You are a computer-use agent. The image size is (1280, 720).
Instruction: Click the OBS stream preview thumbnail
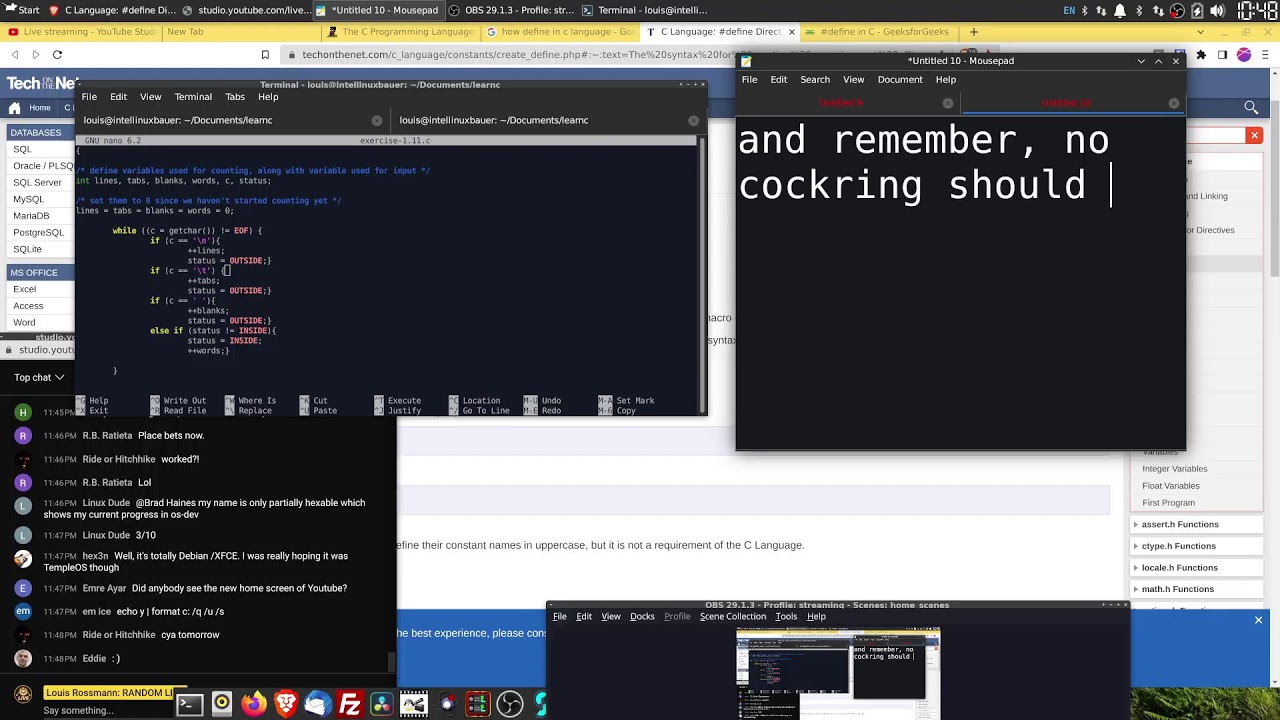click(x=838, y=674)
